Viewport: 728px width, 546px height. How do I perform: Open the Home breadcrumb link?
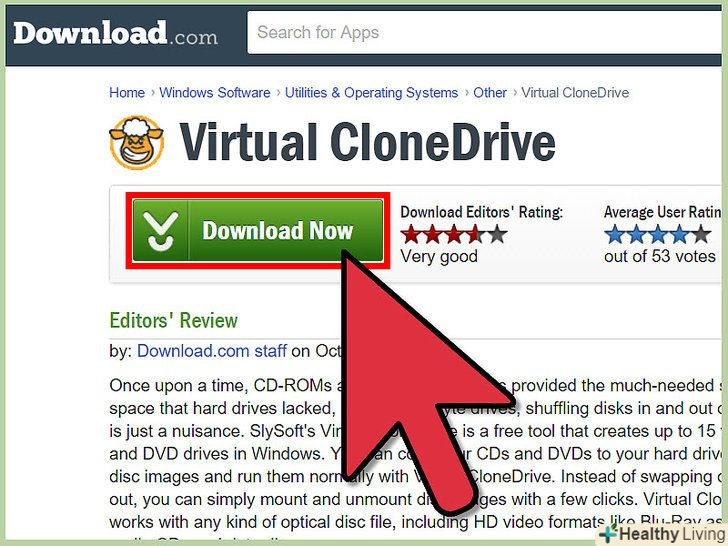[x=127, y=92]
